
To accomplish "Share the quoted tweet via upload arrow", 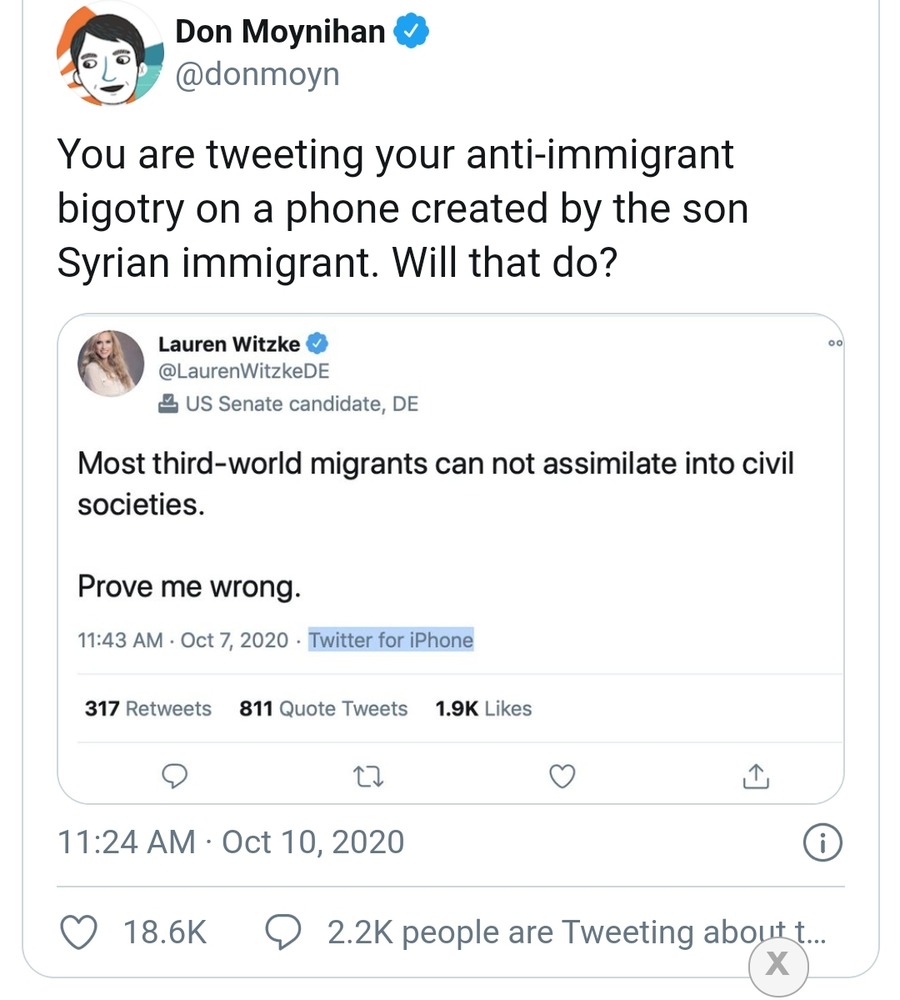I will (x=756, y=775).
